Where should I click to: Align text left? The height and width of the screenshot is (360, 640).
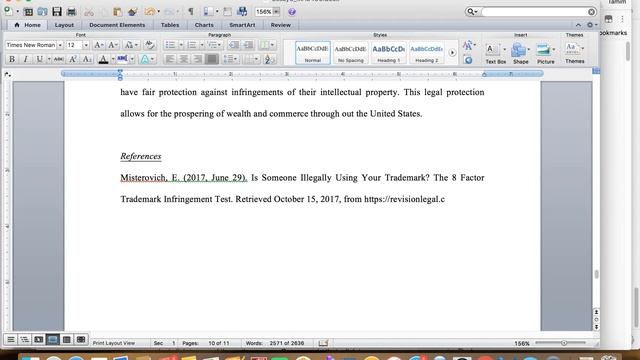[x=170, y=59]
